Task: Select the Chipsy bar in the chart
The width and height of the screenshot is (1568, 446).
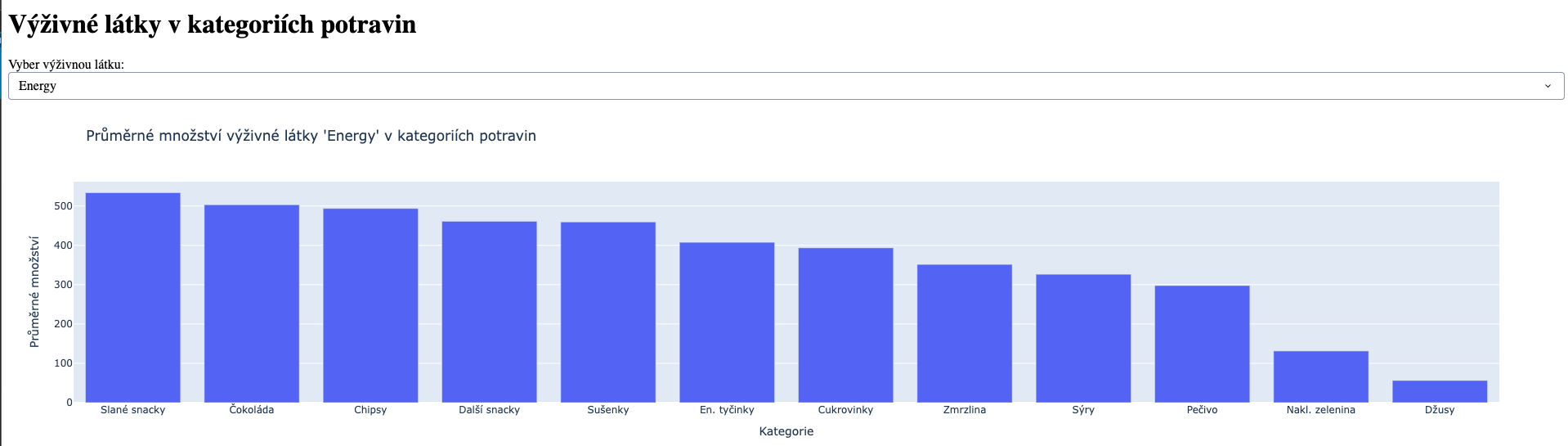Action: click(370, 305)
